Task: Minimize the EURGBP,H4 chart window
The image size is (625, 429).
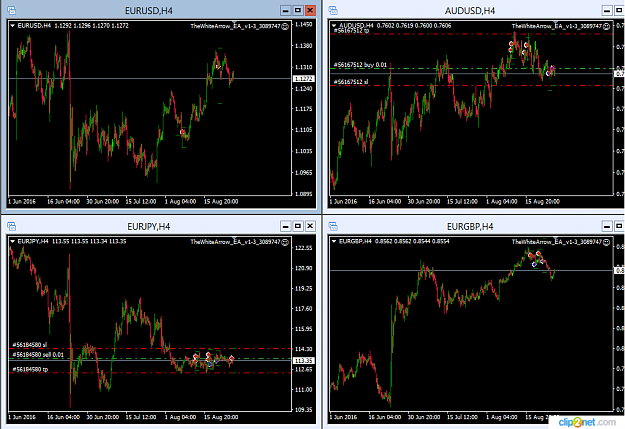Action: coord(607,226)
